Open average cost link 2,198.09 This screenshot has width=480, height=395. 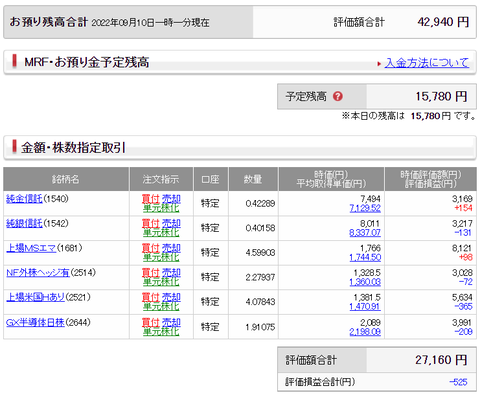365,332
